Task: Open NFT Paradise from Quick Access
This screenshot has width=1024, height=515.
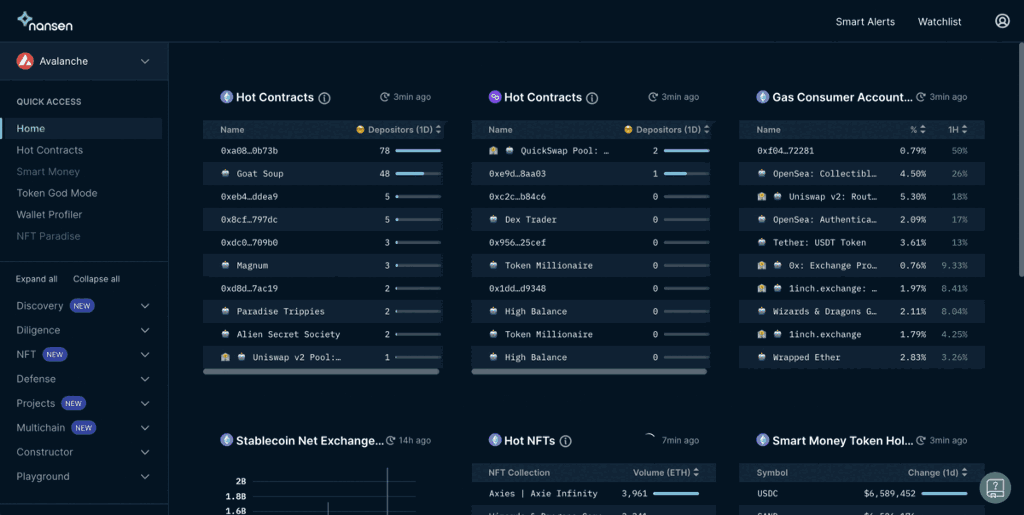Action: click(48, 236)
